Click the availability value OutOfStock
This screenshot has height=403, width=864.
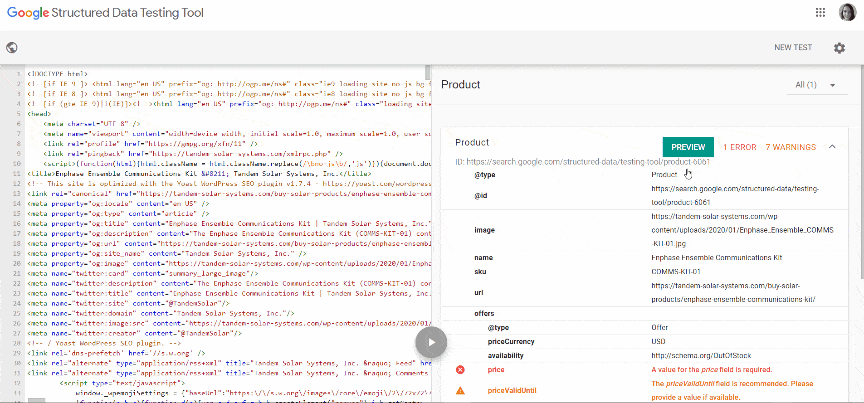[701, 356]
